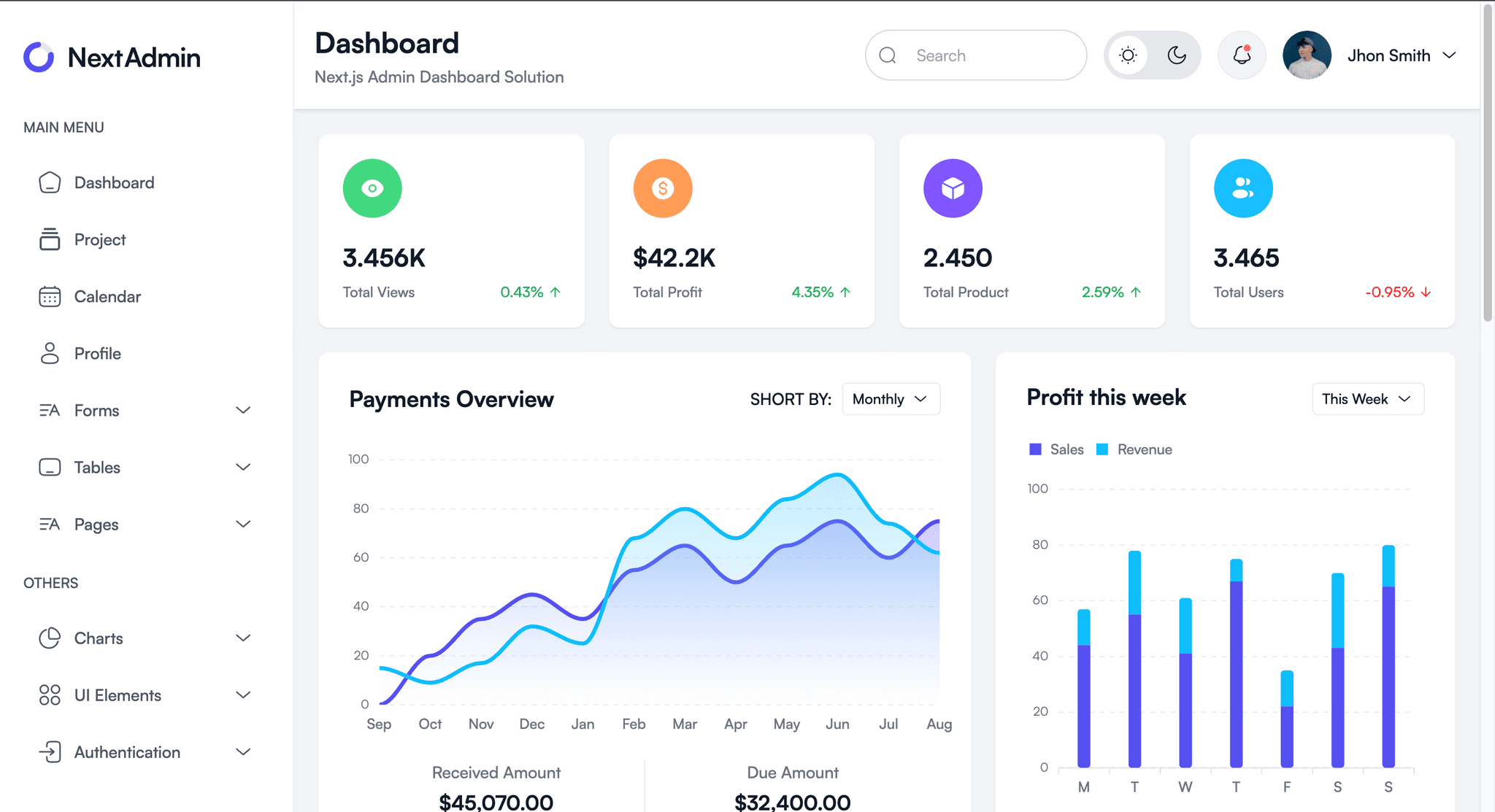This screenshot has width=1495, height=812.
Task: Click the Authentication login icon
Action: [50, 751]
